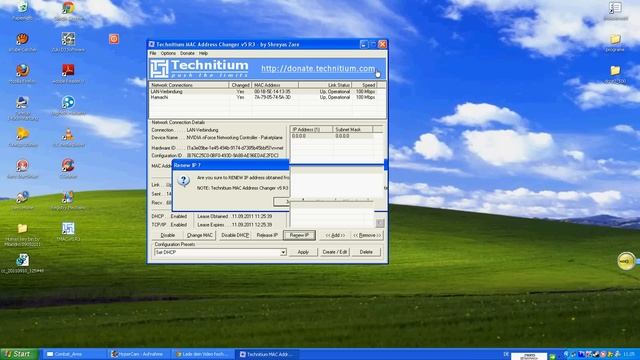Switch to HyperCam taskbar window
Screen dimensions: 640x360
(140, 354)
